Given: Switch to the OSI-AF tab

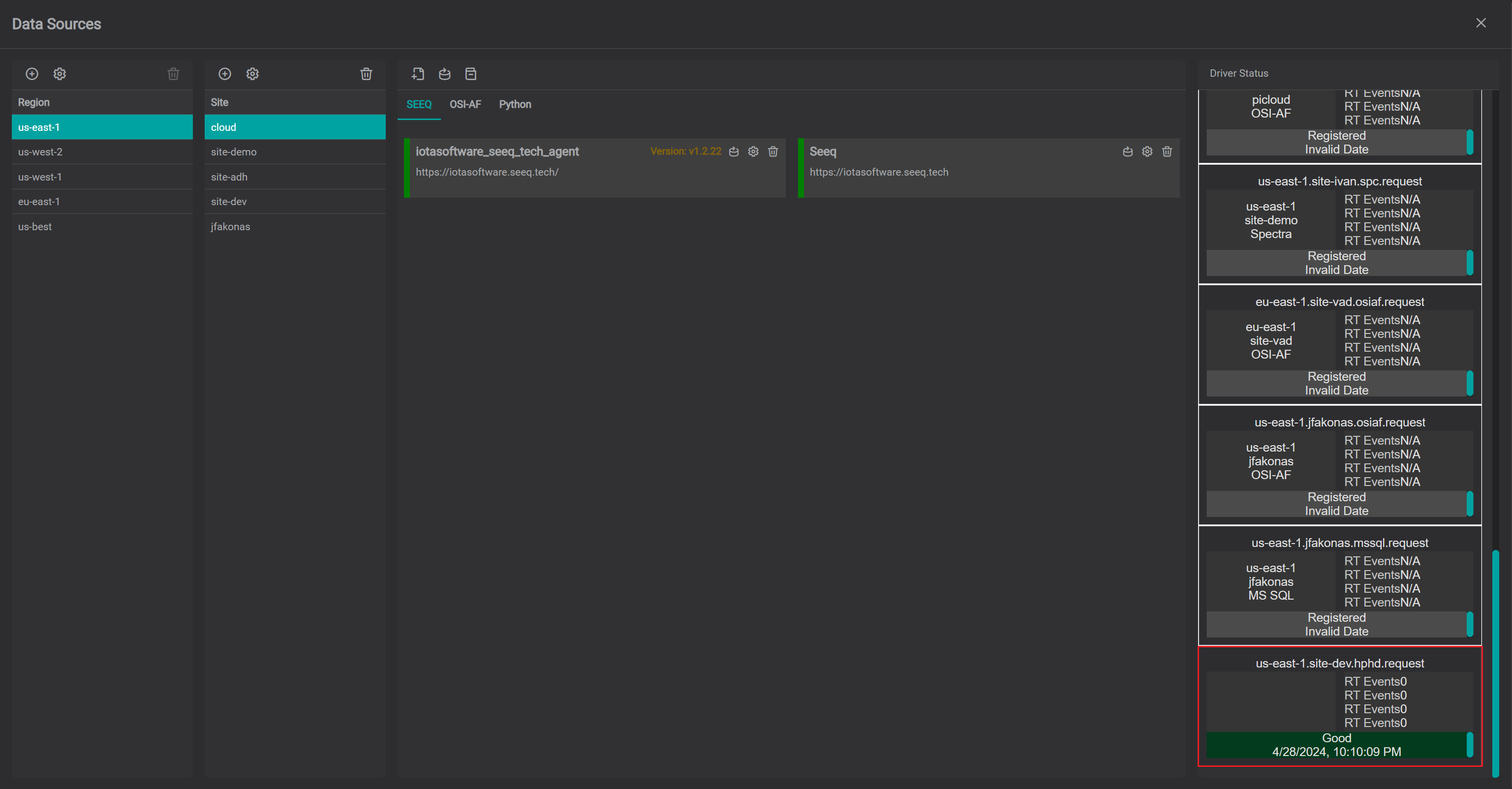Looking at the screenshot, I should tap(465, 104).
